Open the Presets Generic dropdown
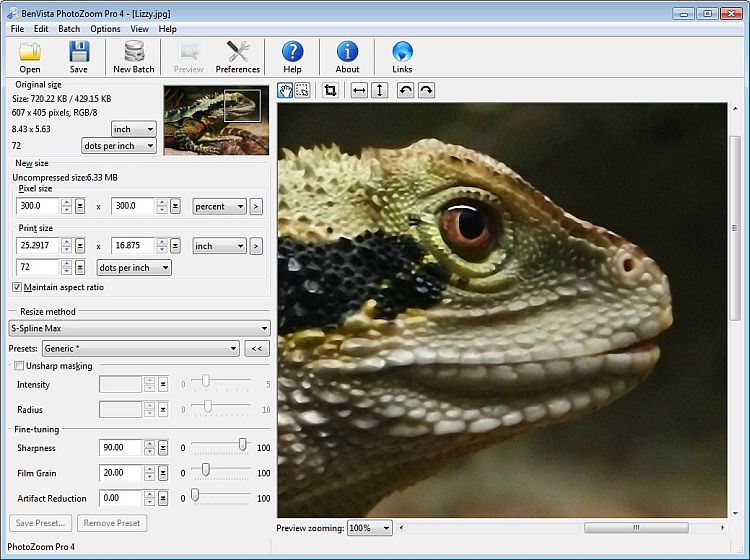 (233, 349)
